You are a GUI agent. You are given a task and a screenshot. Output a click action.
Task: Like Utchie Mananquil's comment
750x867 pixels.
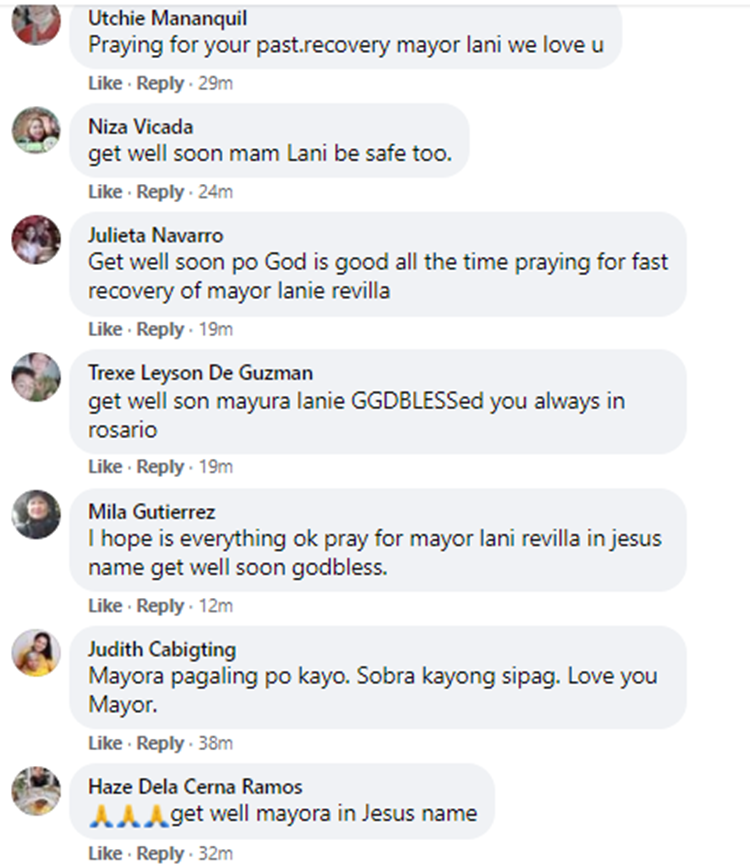pyautogui.click(x=105, y=84)
